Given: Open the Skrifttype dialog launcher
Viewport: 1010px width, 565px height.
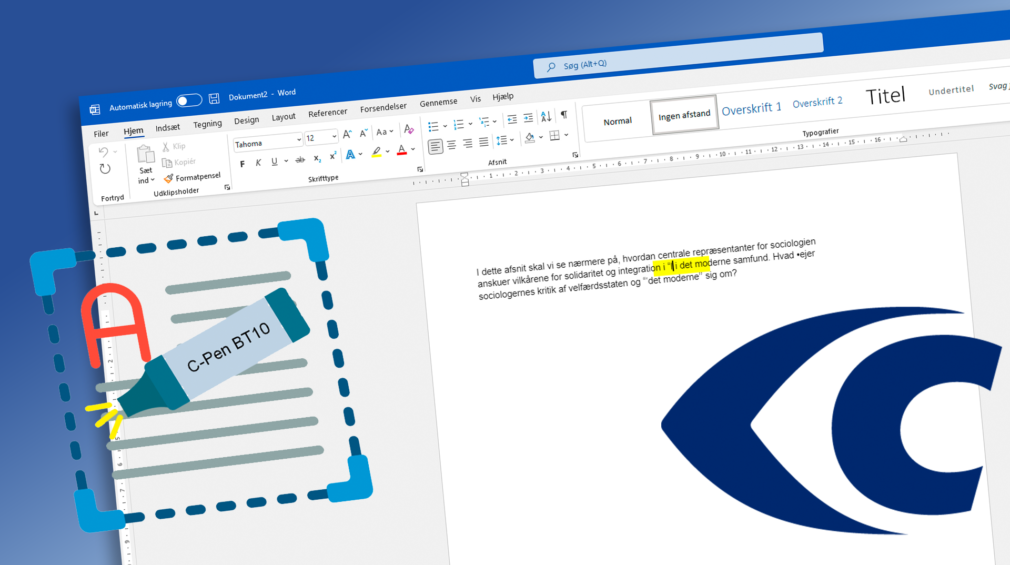Looking at the screenshot, I should tap(419, 169).
